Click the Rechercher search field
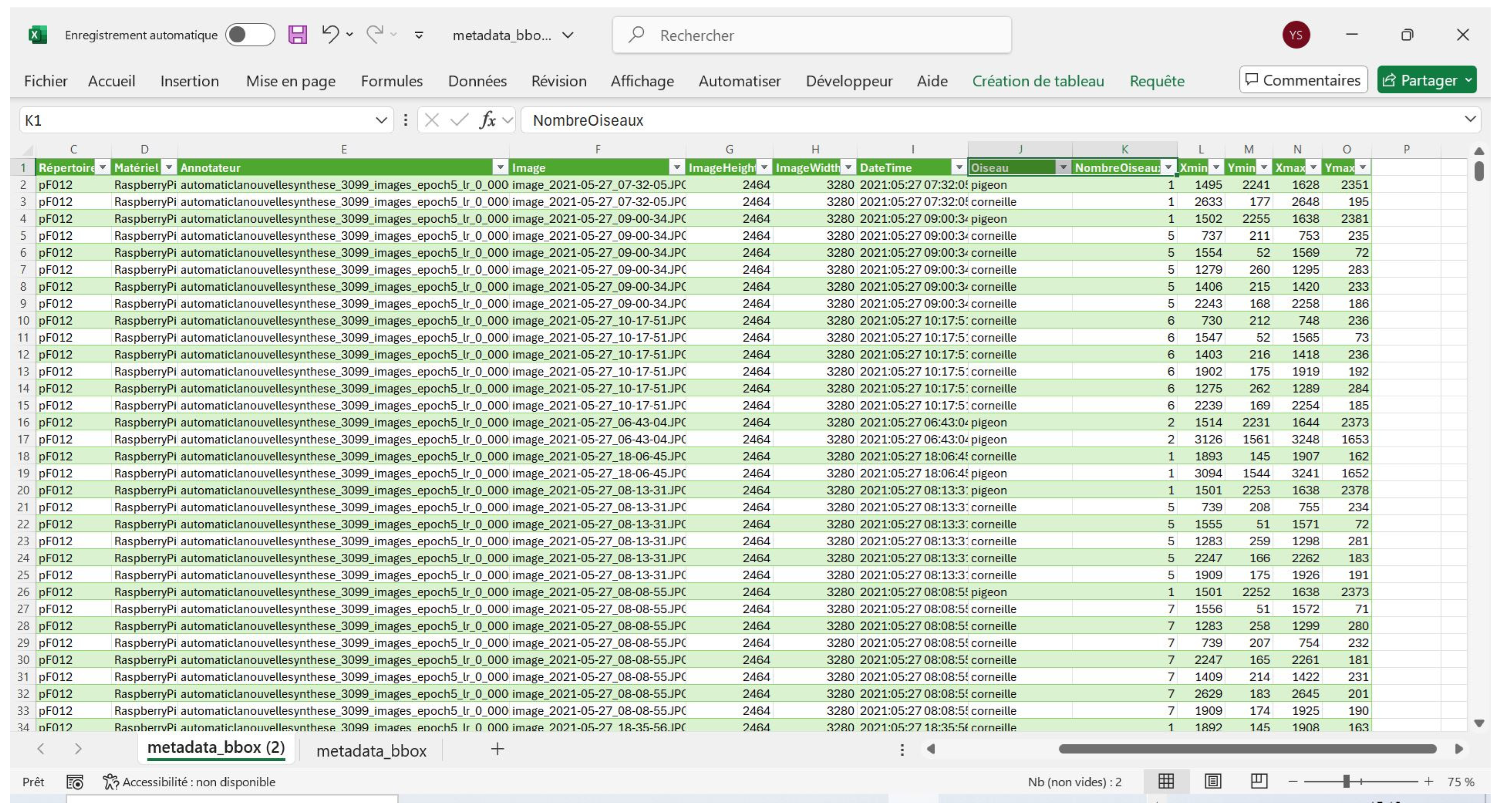 tap(812, 36)
